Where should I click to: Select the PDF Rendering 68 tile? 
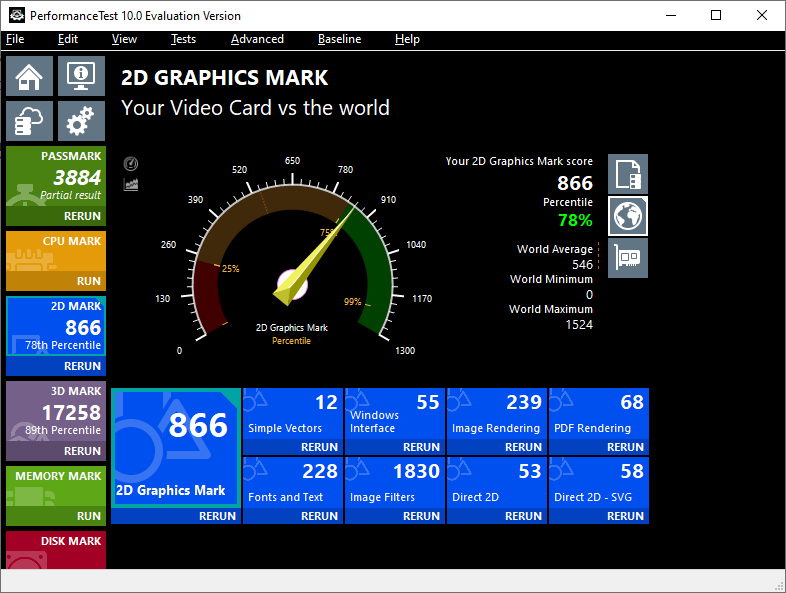pos(599,414)
